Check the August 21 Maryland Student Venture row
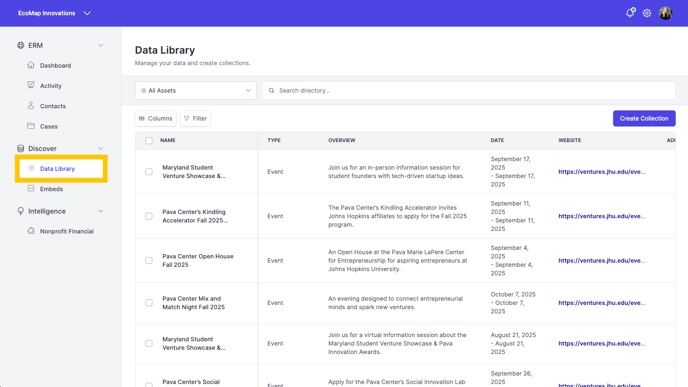Screen dimensions: 688x387 149,343
